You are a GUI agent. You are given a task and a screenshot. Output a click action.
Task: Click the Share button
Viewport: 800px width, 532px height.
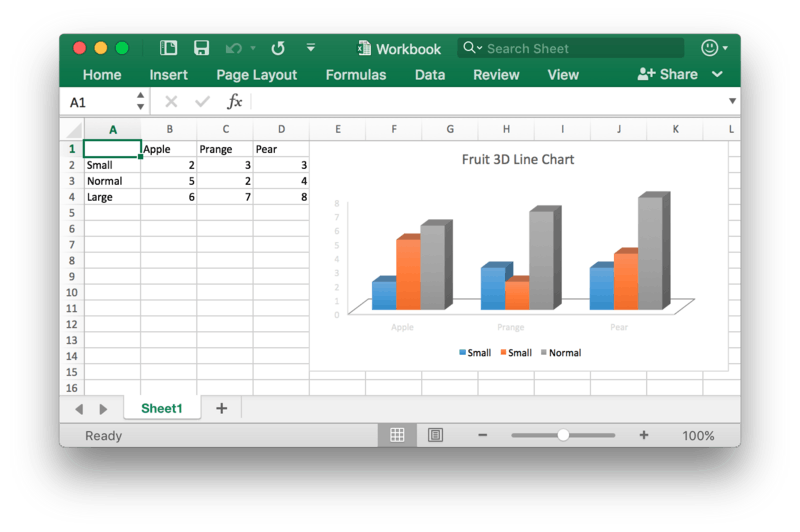point(667,74)
